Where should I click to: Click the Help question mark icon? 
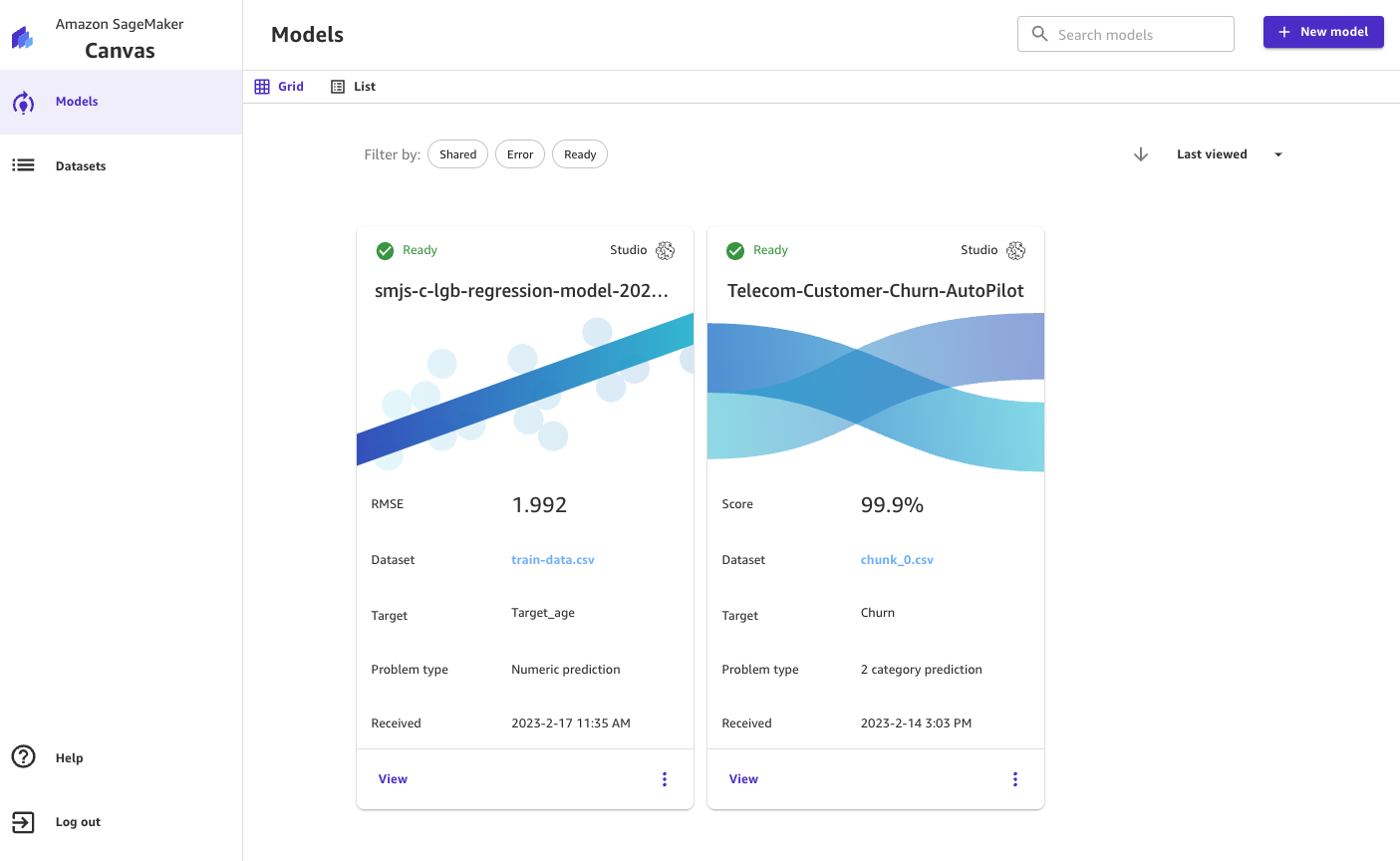click(23, 757)
